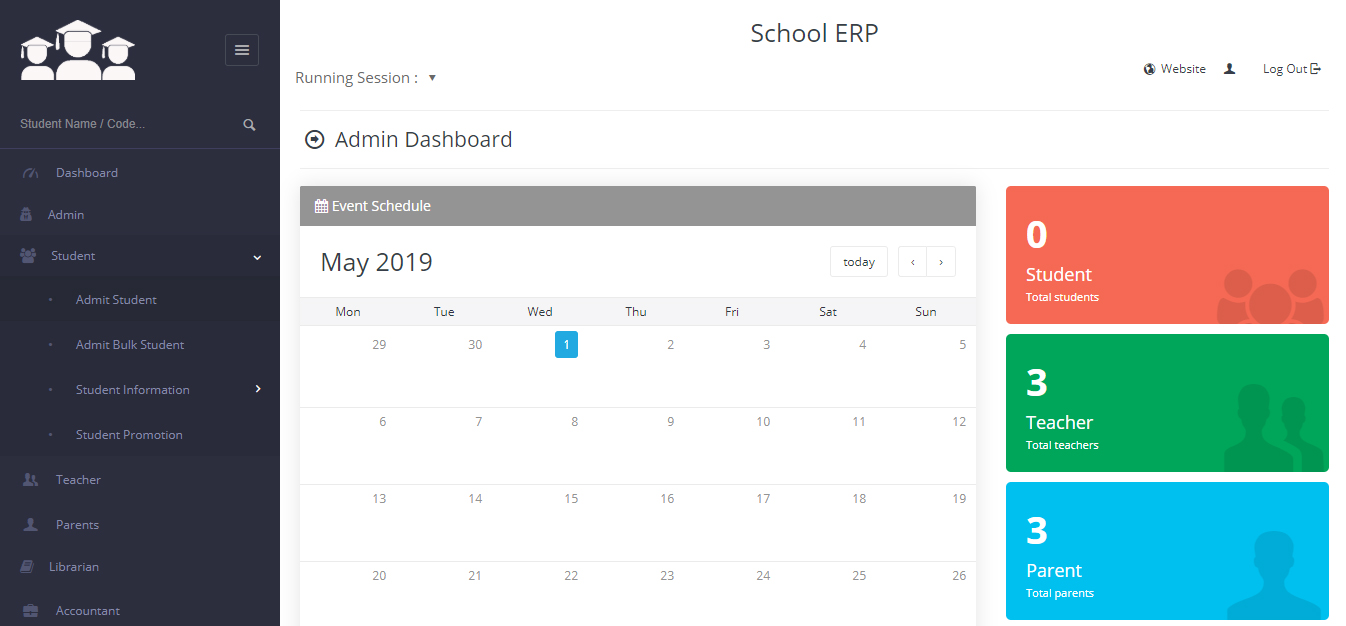The height and width of the screenshot is (626, 1346).
Task: Click the Accountant briefcase icon
Action: [30, 611]
